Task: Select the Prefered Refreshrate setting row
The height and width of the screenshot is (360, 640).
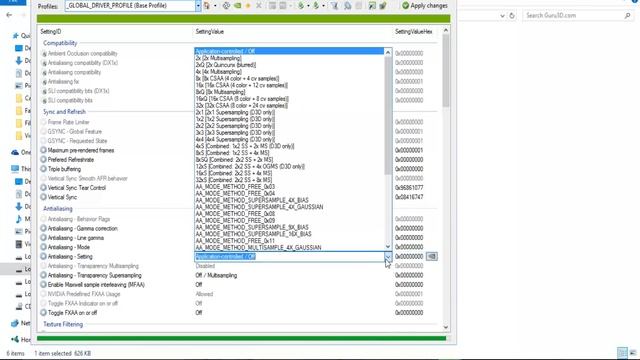Action: point(239,160)
